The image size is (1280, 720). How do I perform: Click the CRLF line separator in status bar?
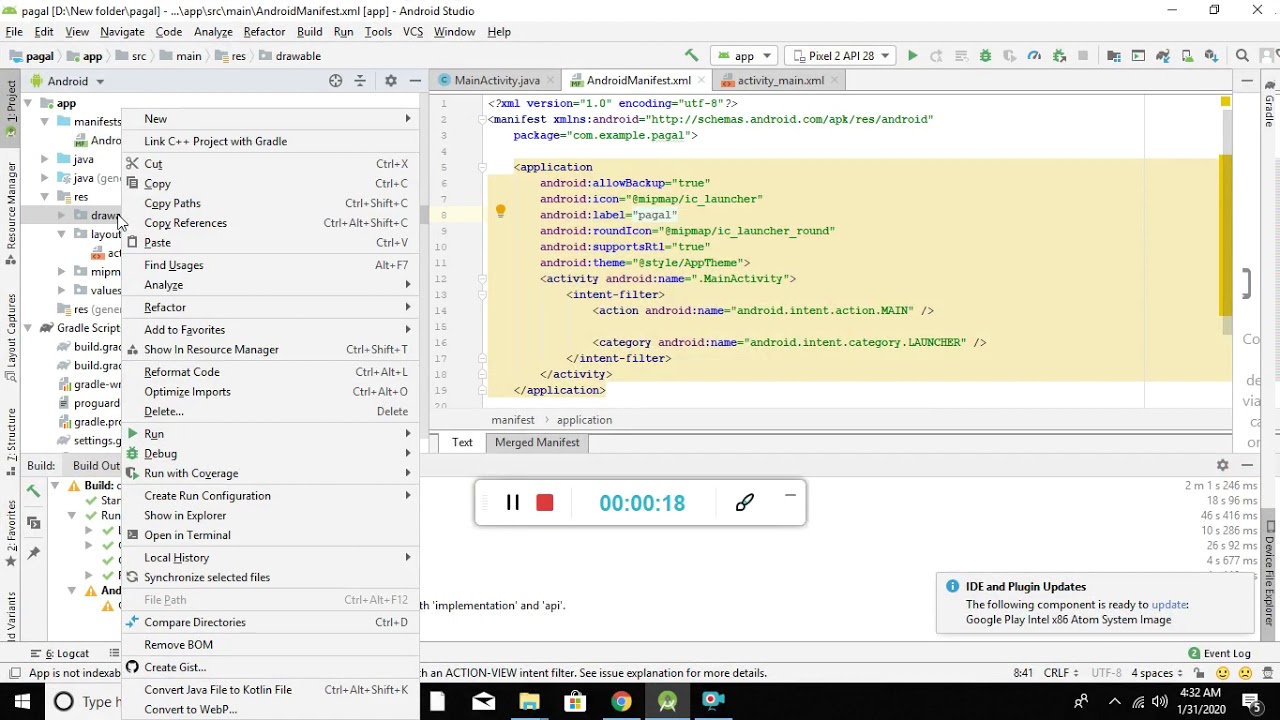[1062, 673]
